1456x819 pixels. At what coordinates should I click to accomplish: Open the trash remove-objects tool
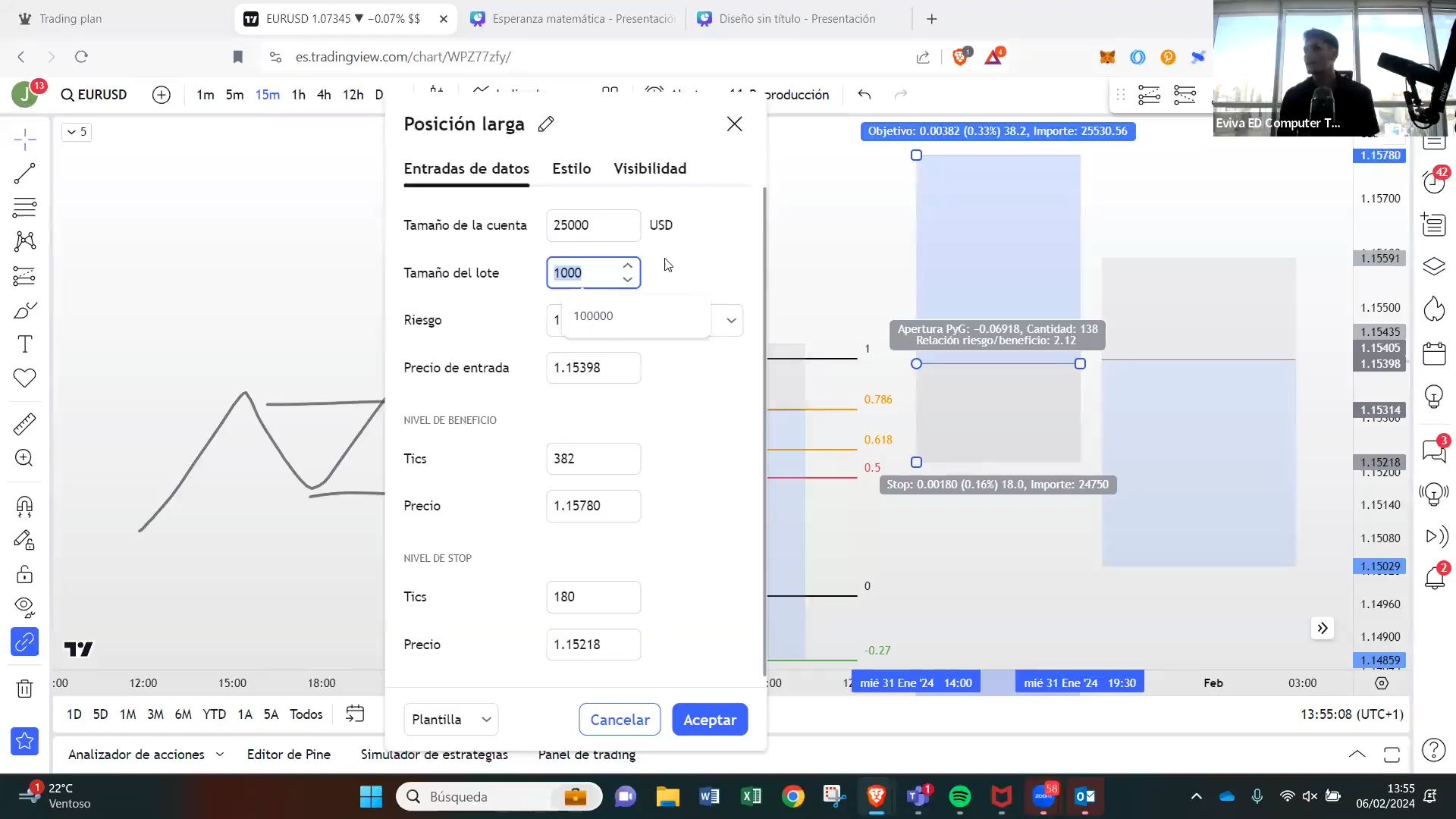(24, 689)
